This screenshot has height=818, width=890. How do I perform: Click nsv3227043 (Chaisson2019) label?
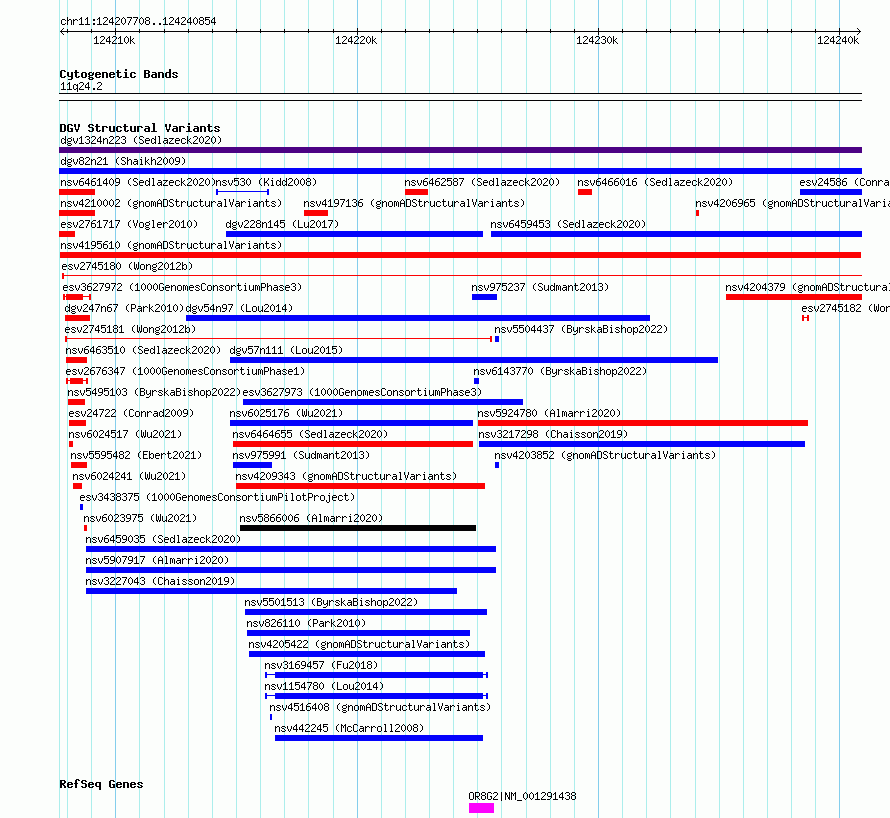[x=160, y=581]
